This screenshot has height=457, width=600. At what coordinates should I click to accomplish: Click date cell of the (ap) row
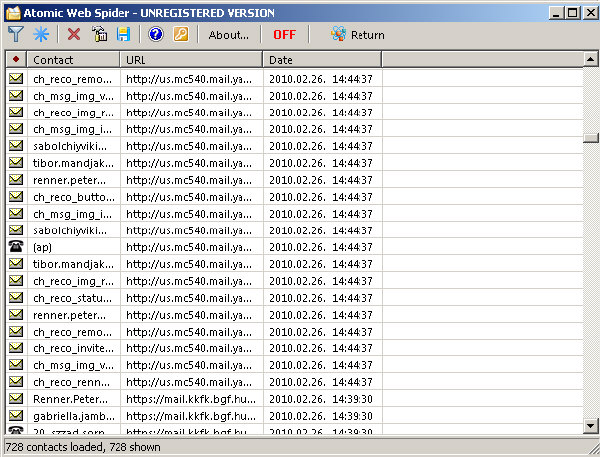tap(321, 247)
